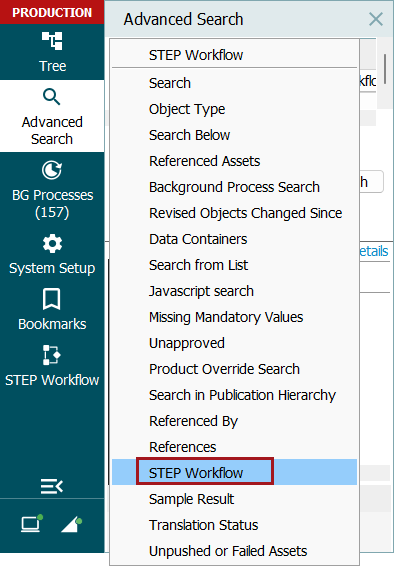Open the Tree navigation icon
396x566 pixels.
tap(52, 40)
